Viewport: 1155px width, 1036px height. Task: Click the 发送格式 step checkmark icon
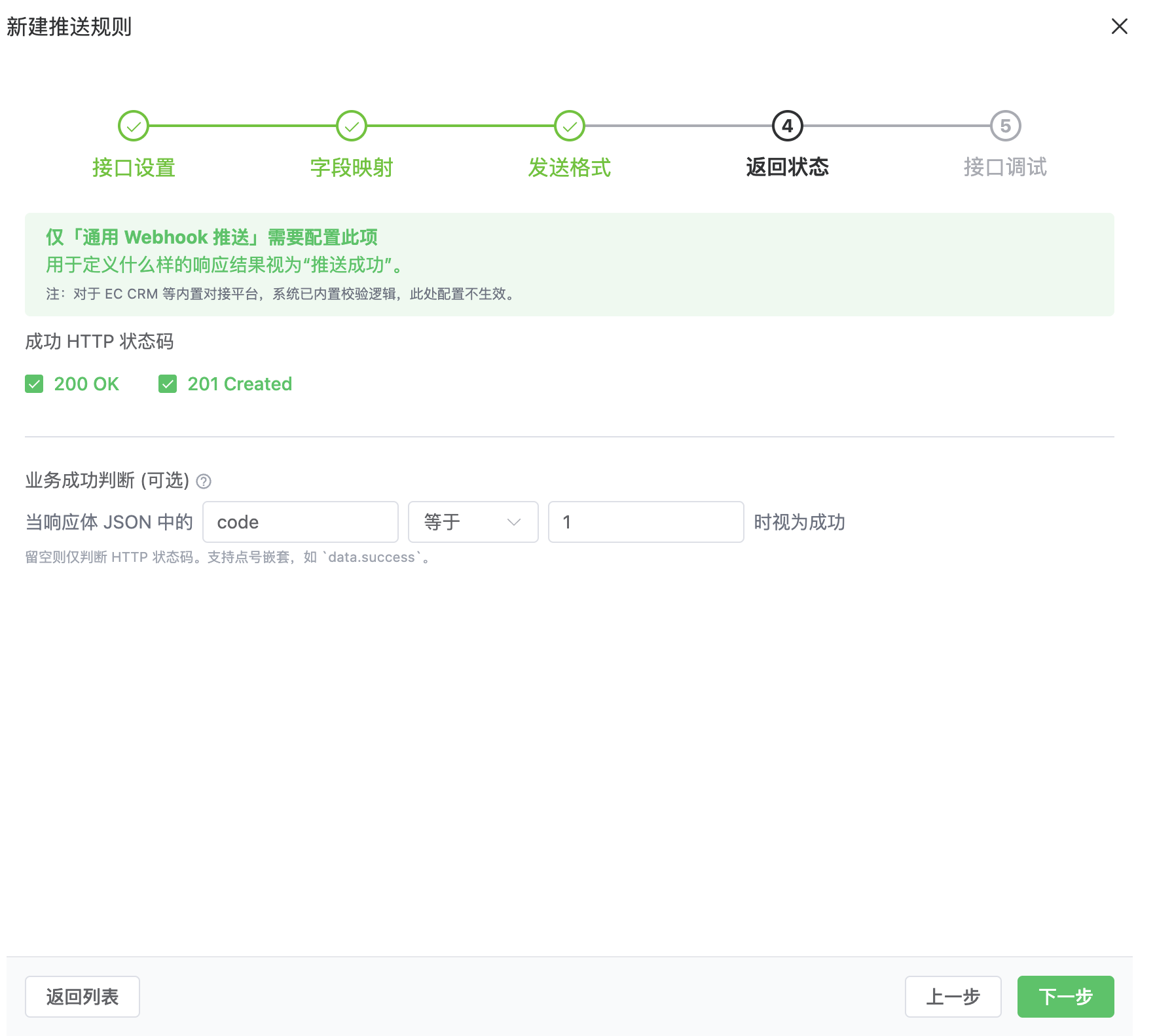coord(570,126)
